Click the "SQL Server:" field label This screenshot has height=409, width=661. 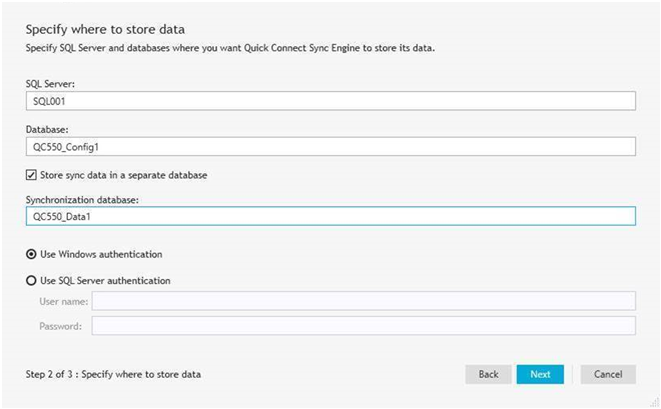point(50,84)
